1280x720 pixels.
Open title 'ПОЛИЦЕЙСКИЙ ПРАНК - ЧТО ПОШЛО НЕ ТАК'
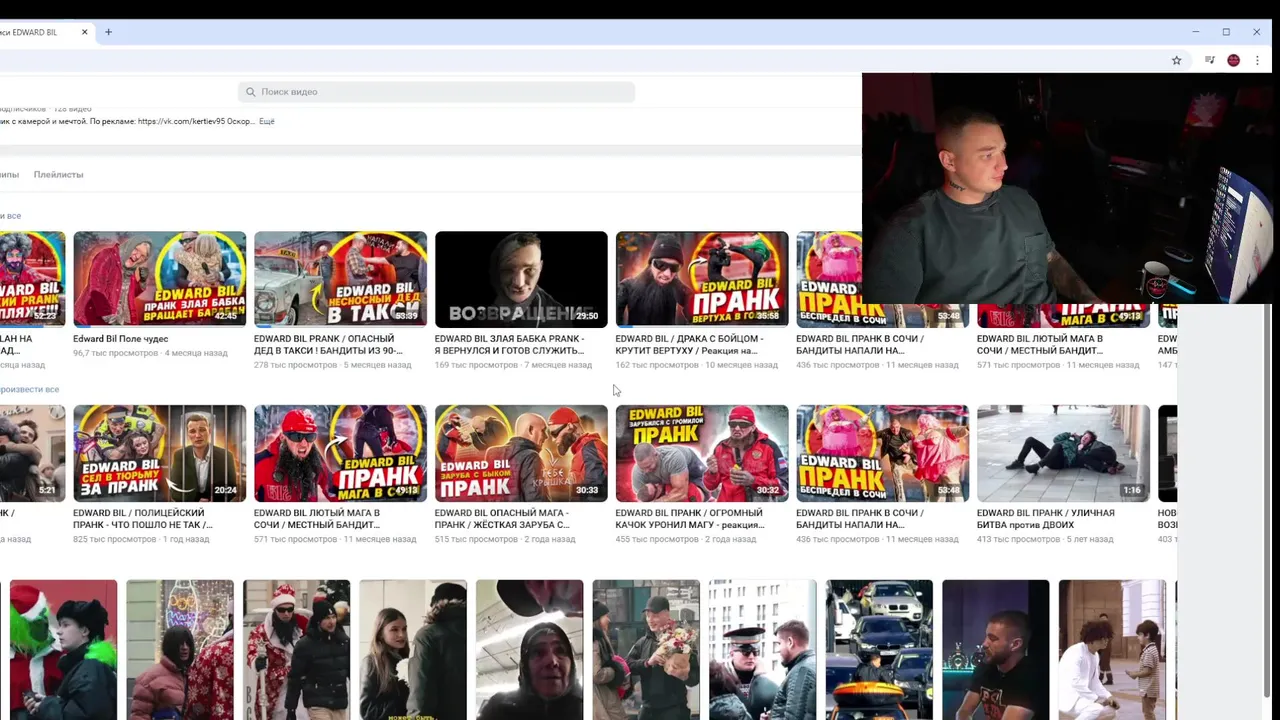pyautogui.click(x=143, y=519)
